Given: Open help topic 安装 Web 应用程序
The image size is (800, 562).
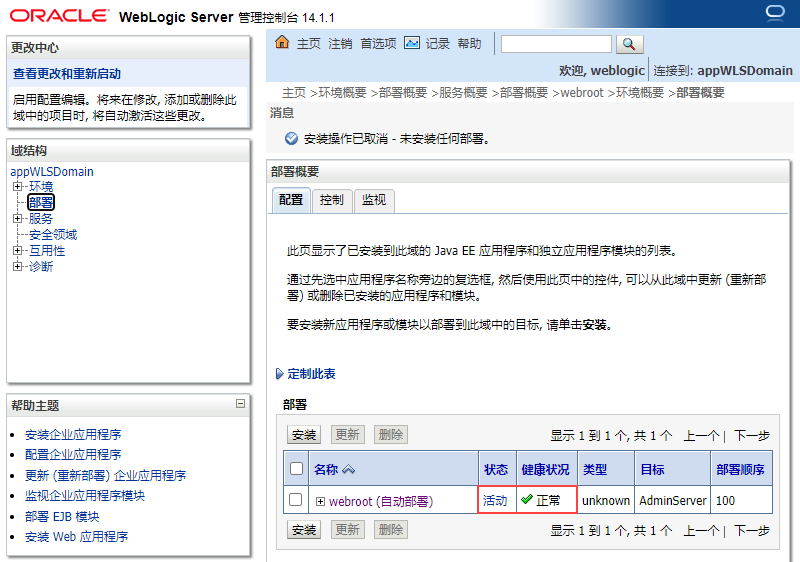Looking at the screenshot, I should tap(77, 537).
